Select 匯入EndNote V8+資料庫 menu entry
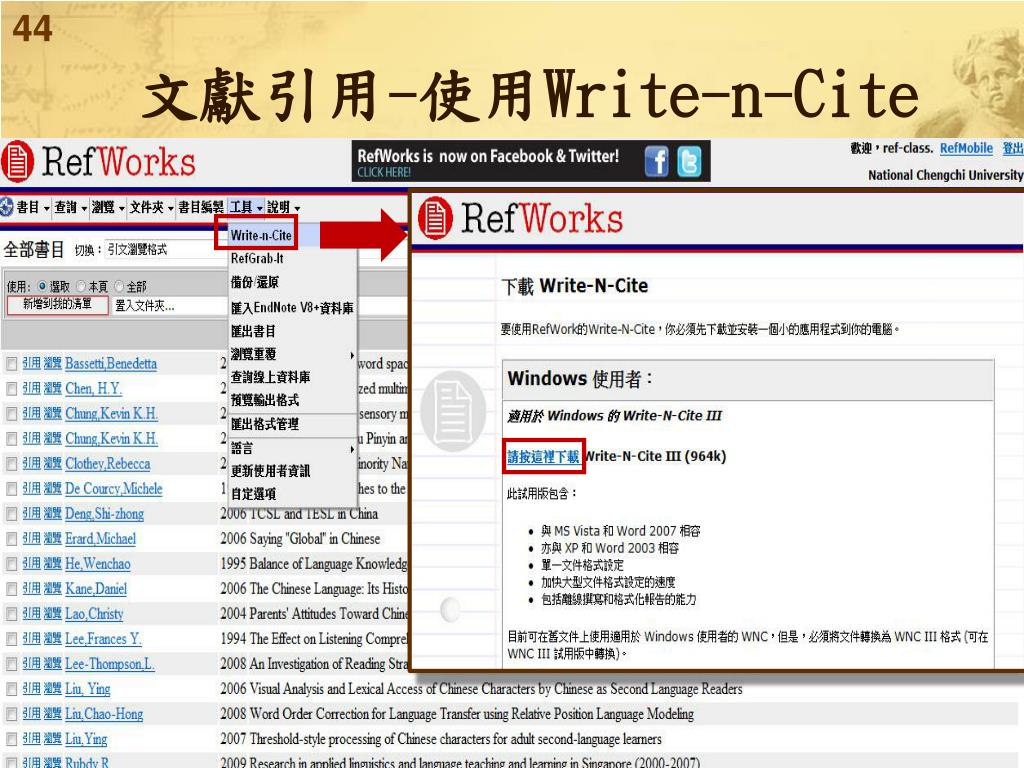 [x=292, y=308]
